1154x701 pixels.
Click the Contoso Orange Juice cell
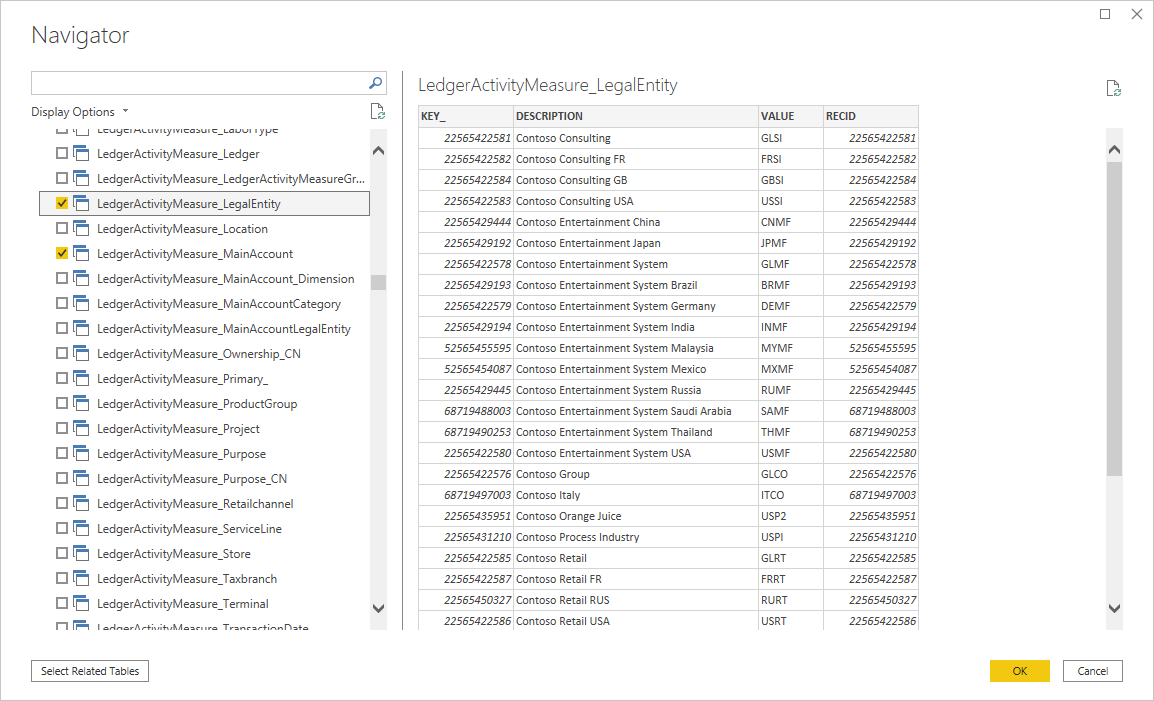point(636,516)
